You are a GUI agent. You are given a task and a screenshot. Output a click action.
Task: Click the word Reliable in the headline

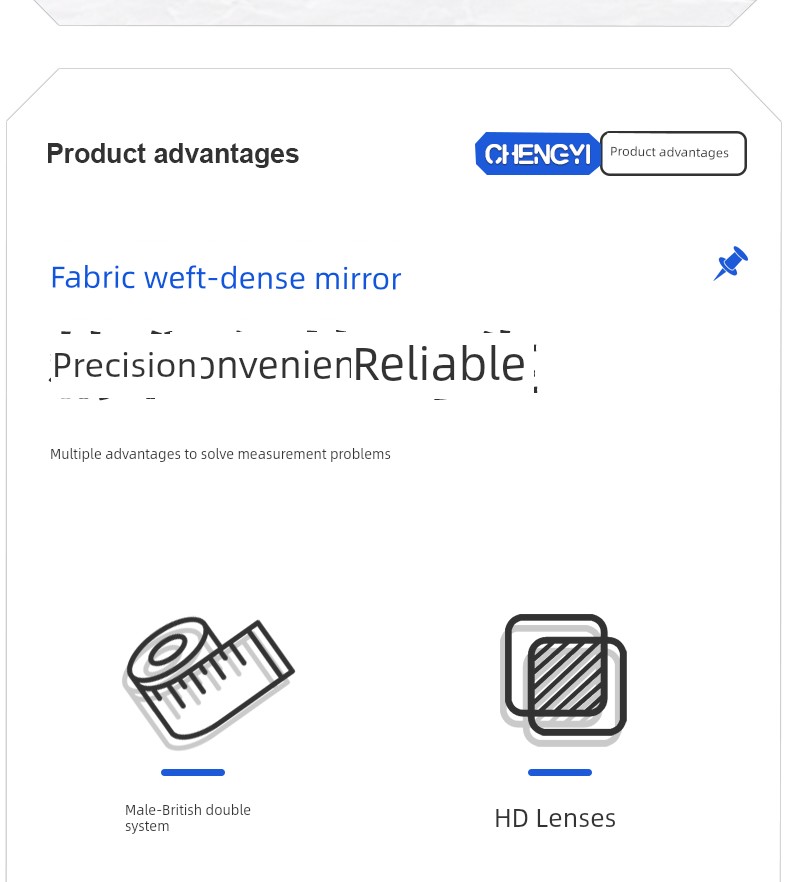(x=439, y=364)
